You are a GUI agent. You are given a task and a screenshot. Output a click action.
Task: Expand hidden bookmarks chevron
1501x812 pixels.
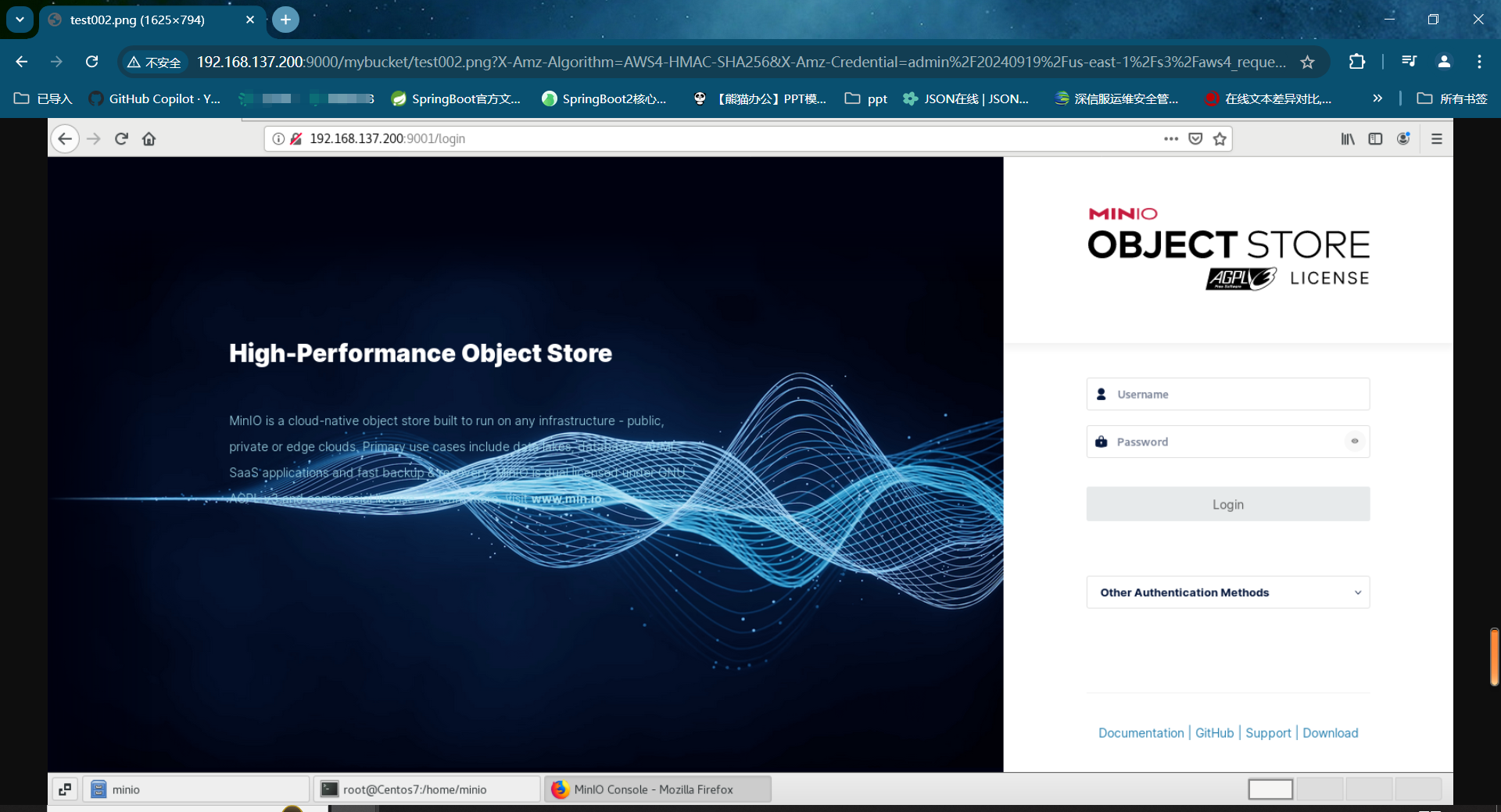click(1377, 98)
